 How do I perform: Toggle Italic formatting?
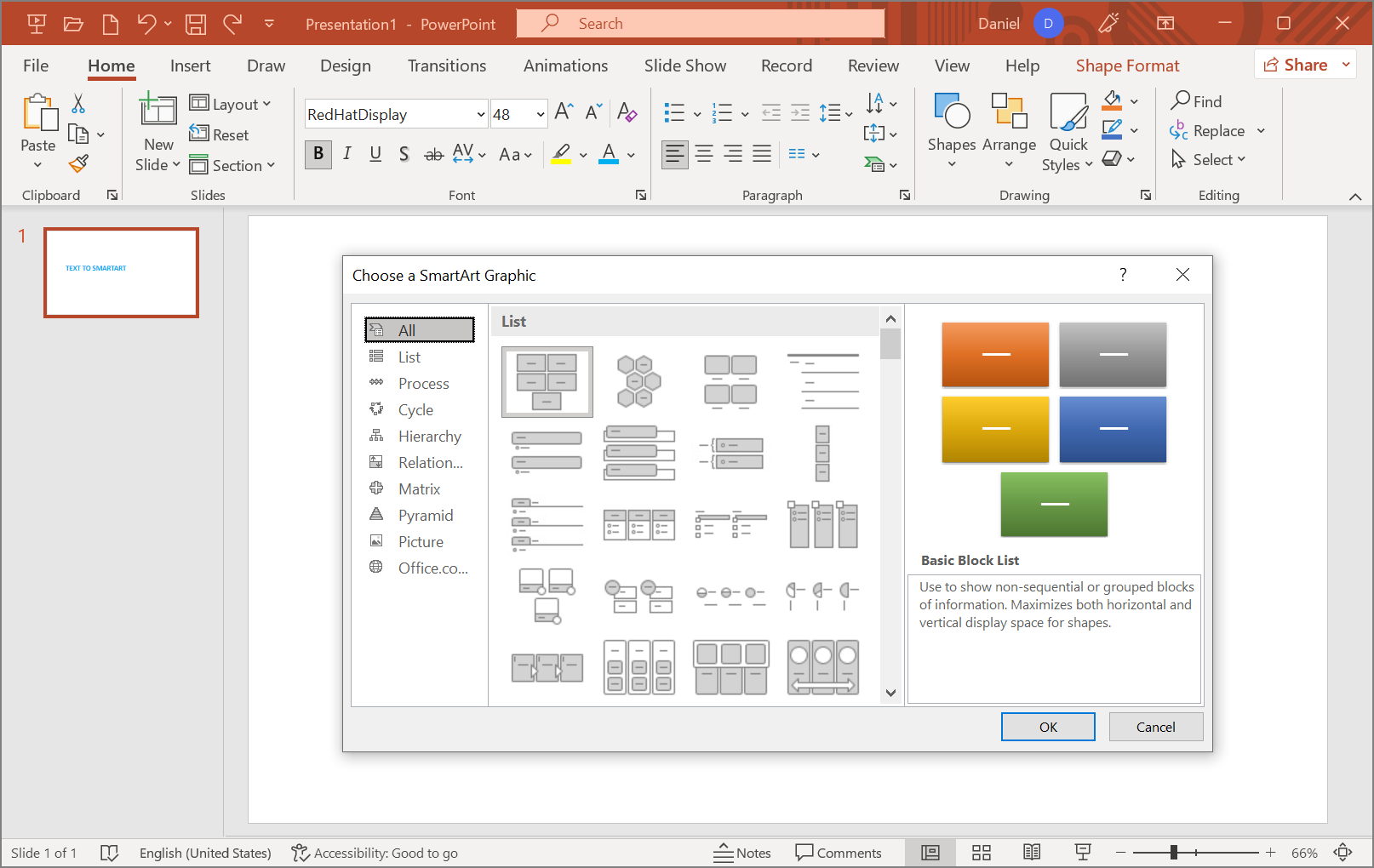click(x=346, y=154)
